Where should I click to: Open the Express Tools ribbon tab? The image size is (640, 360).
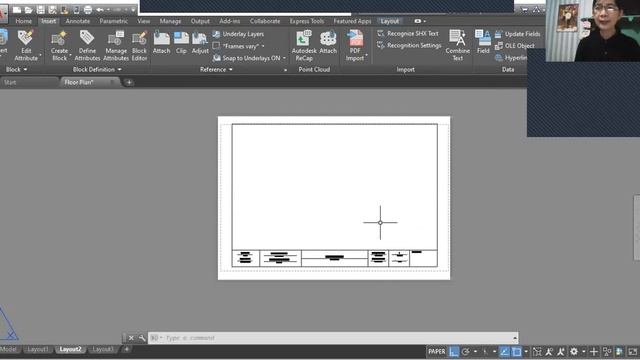click(307, 21)
